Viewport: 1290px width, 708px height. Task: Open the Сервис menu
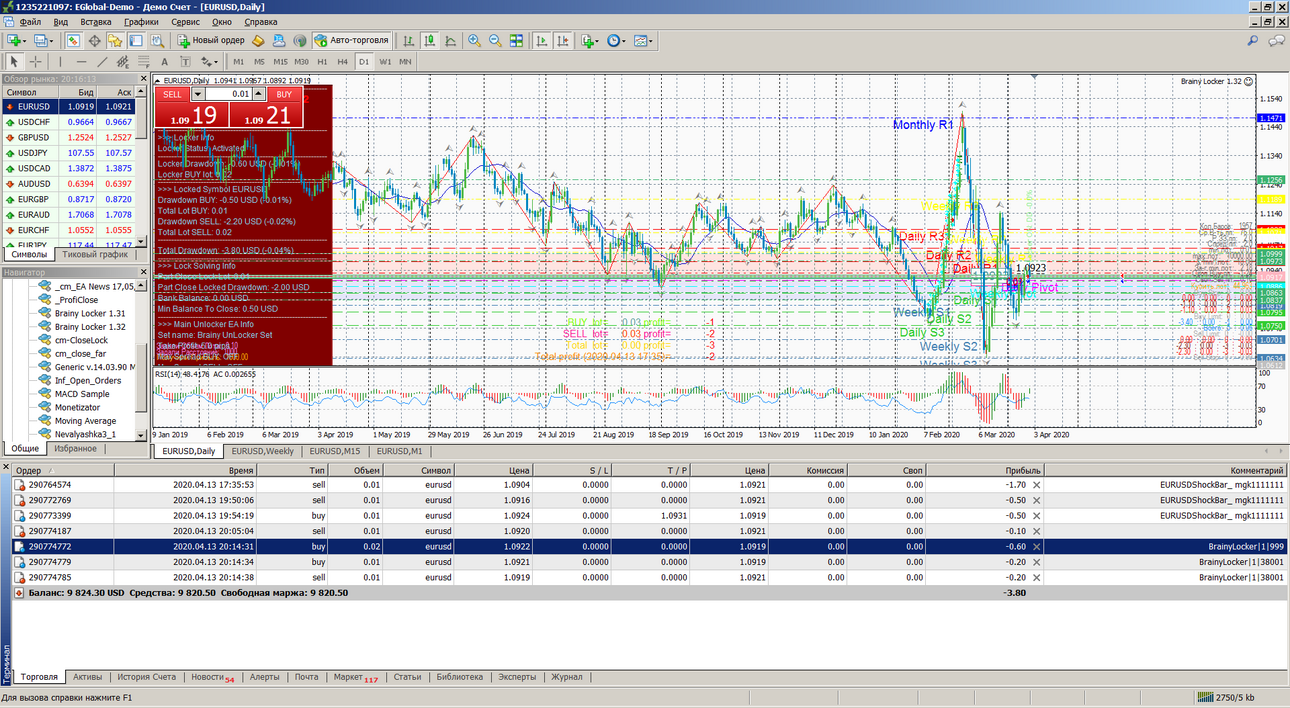(x=185, y=21)
